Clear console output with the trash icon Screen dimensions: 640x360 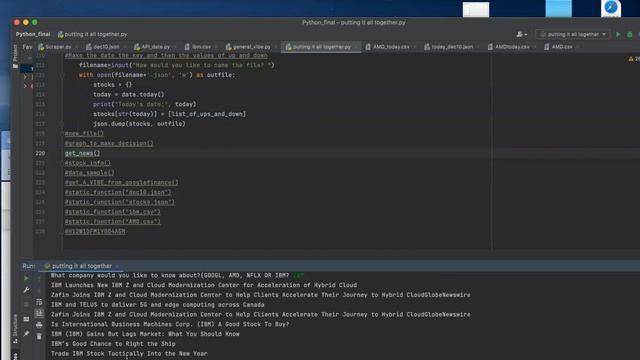39,336
